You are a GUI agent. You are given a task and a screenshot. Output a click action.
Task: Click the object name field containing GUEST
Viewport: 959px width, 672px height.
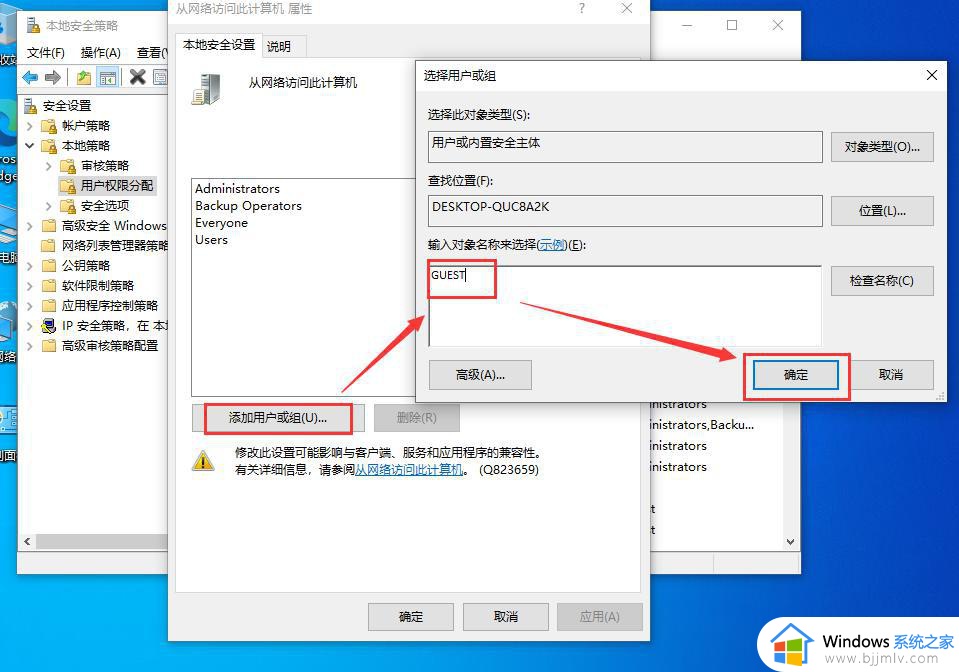coord(625,306)
